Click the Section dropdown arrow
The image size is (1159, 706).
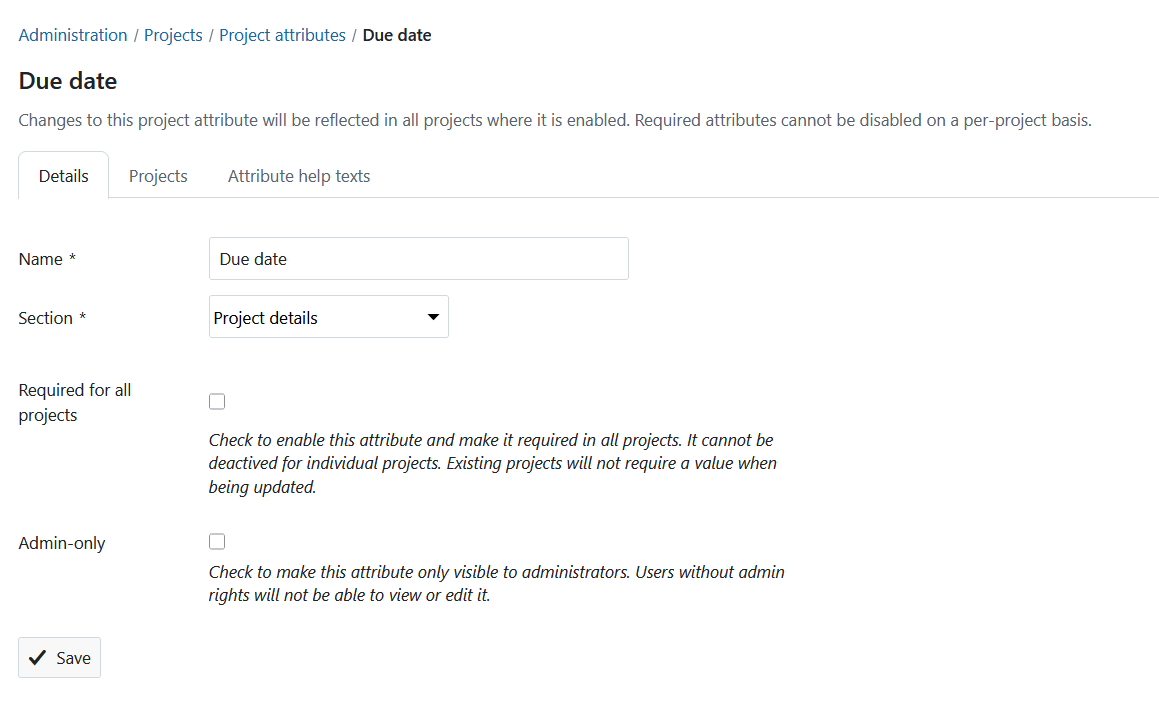click(x=433, y=316)
